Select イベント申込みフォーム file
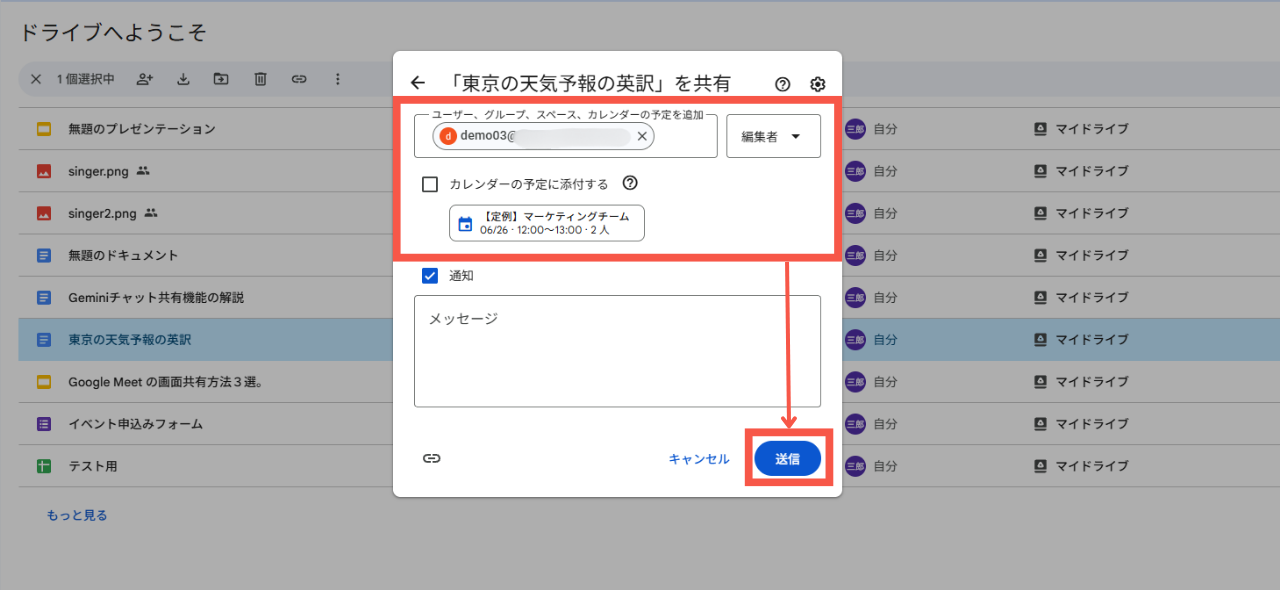 [x=135, y=424]
